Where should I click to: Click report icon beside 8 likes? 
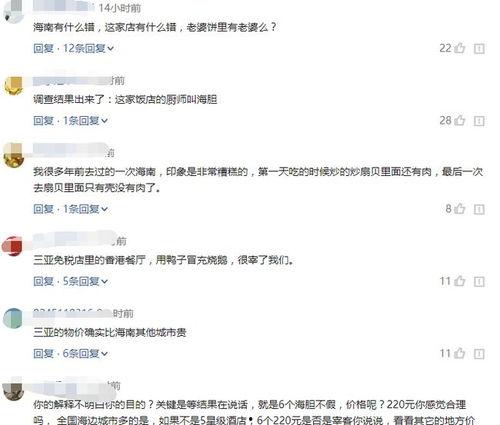click(x=479, y=209)
